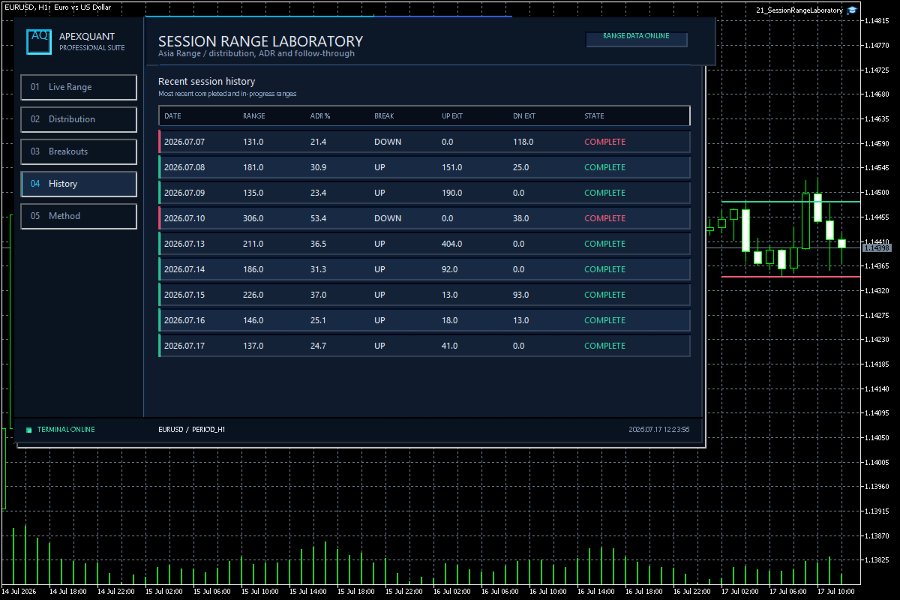Click the 1.14500 price scale label
The width and height of the screenshot is (900, 600).
point(876,192)
